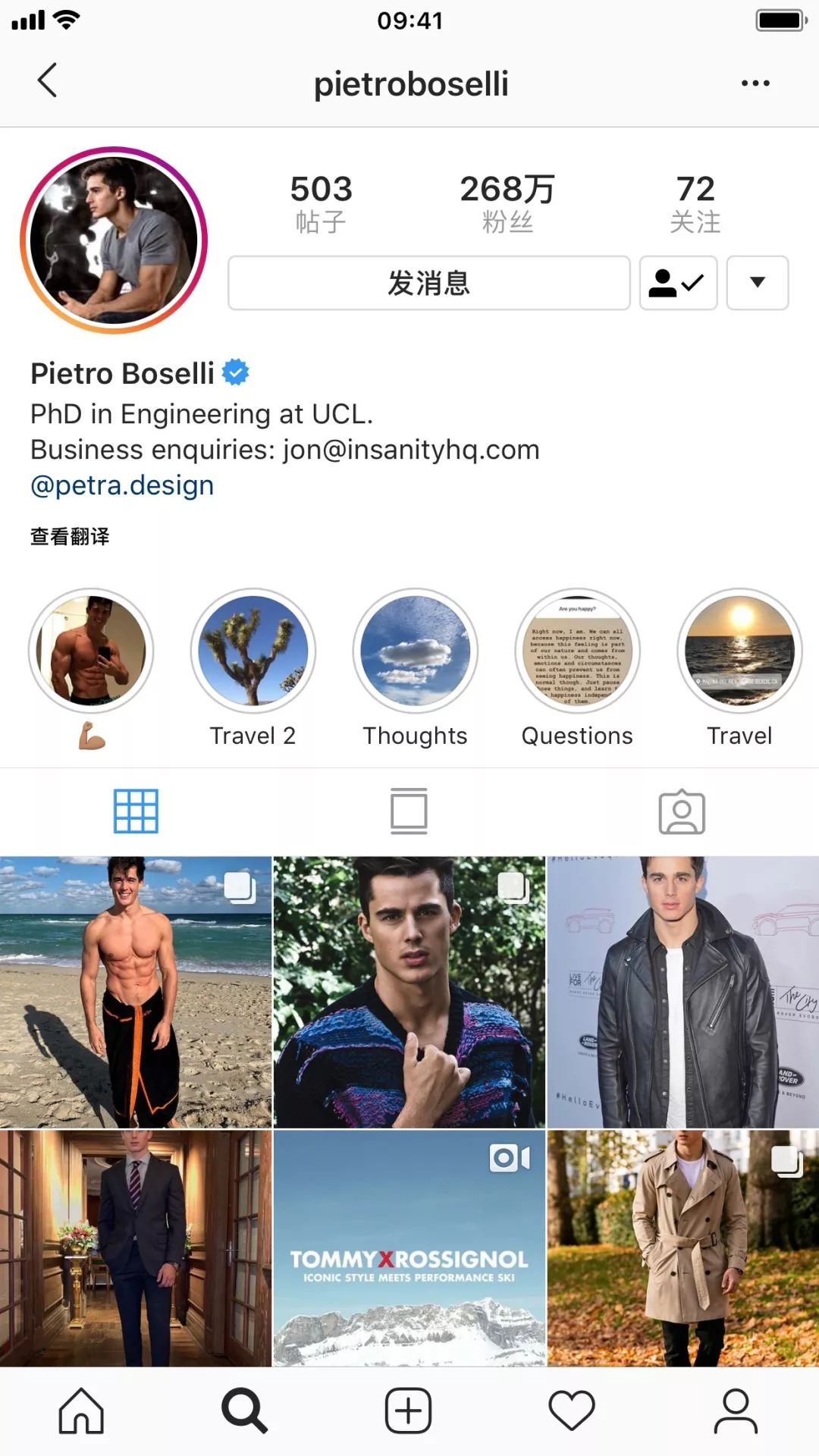Tap the new post plus icon
The height and width of the screenshot is (1456, 819).
pos(408,1411)
